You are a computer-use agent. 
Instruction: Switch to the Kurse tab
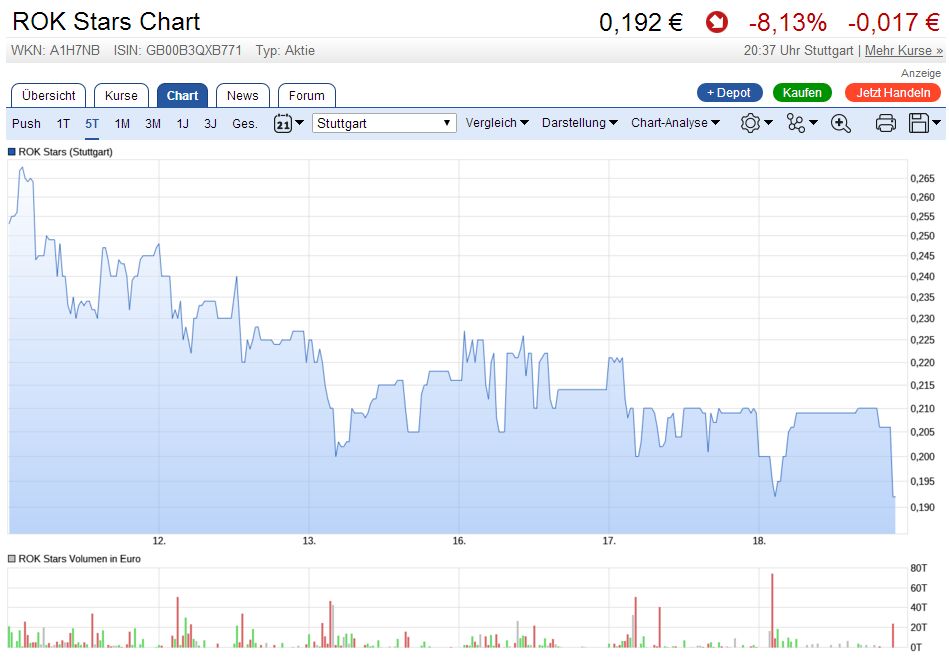121,96
